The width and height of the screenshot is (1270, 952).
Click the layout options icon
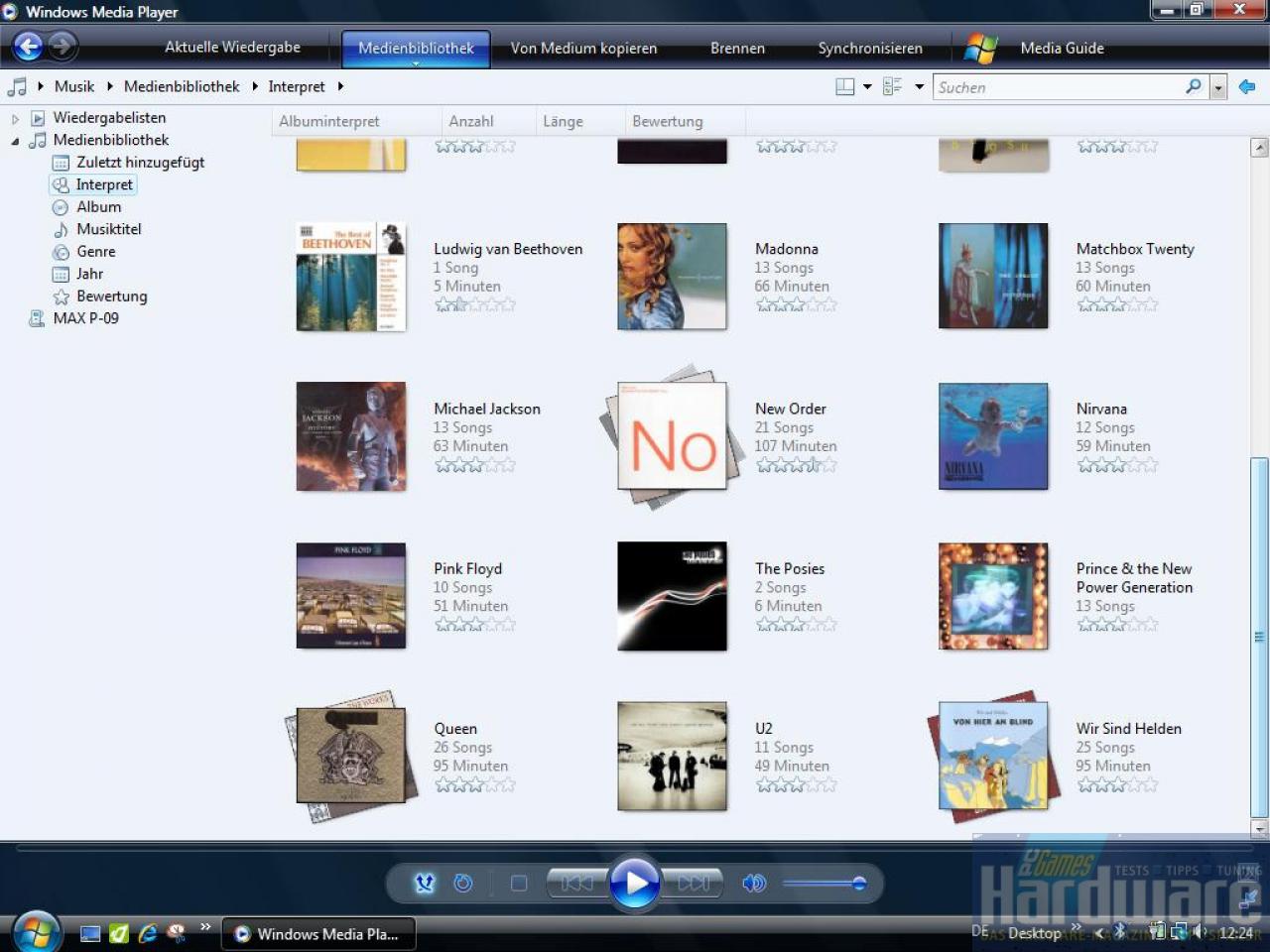click(845, 87)
